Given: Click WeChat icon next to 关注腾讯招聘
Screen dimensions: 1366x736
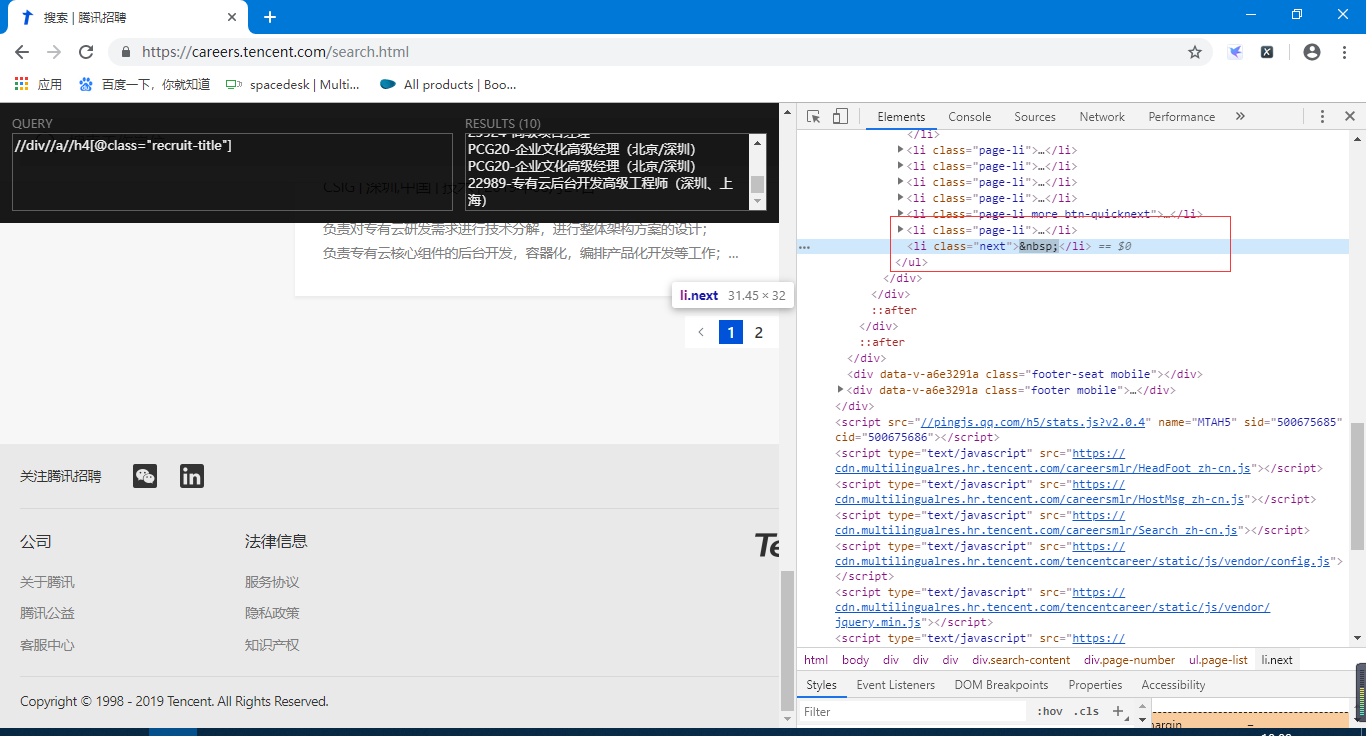Looking at the screenshot, I should 145,476.
